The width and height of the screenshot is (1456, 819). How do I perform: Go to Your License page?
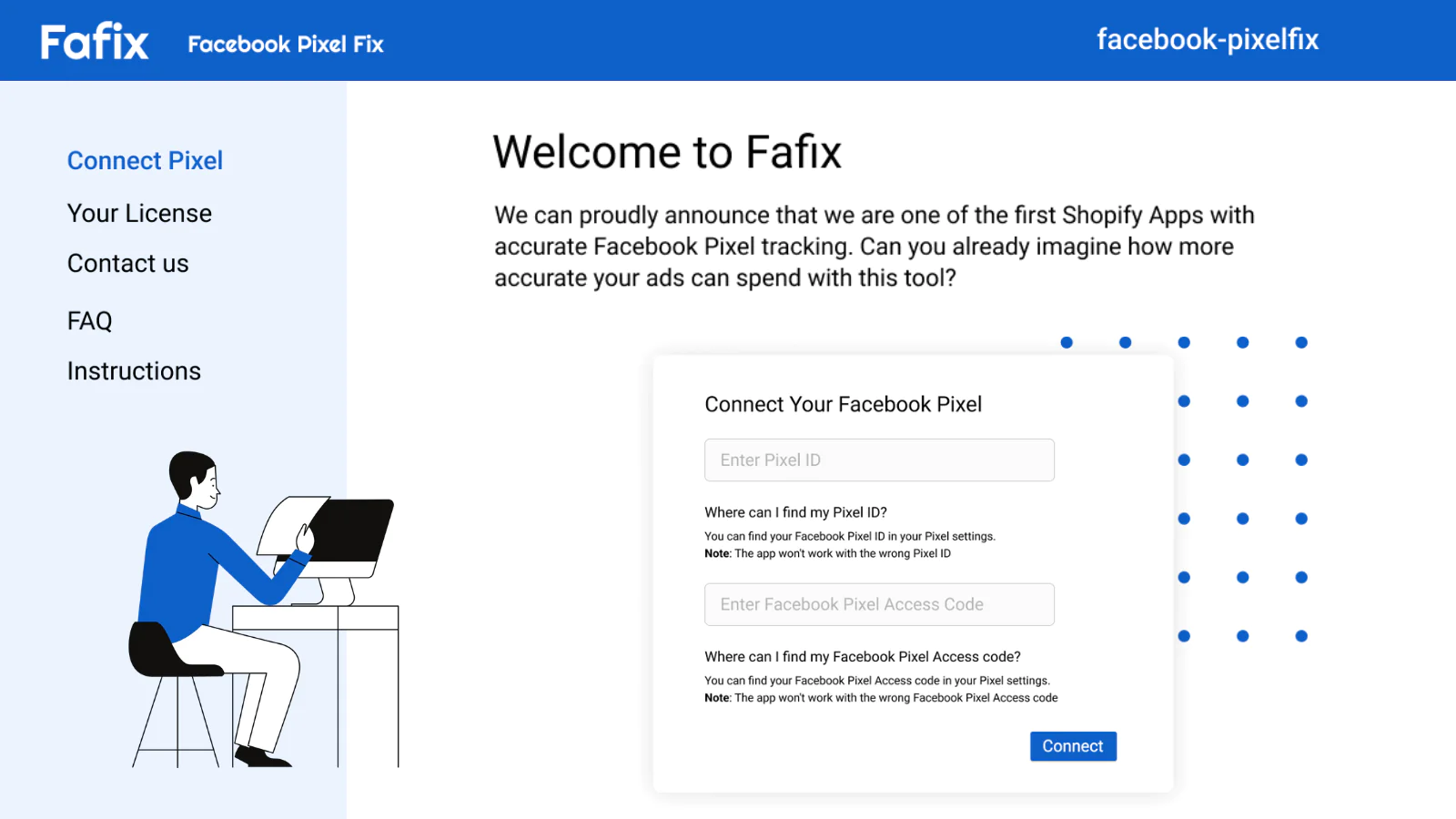[x=139, y=213]
